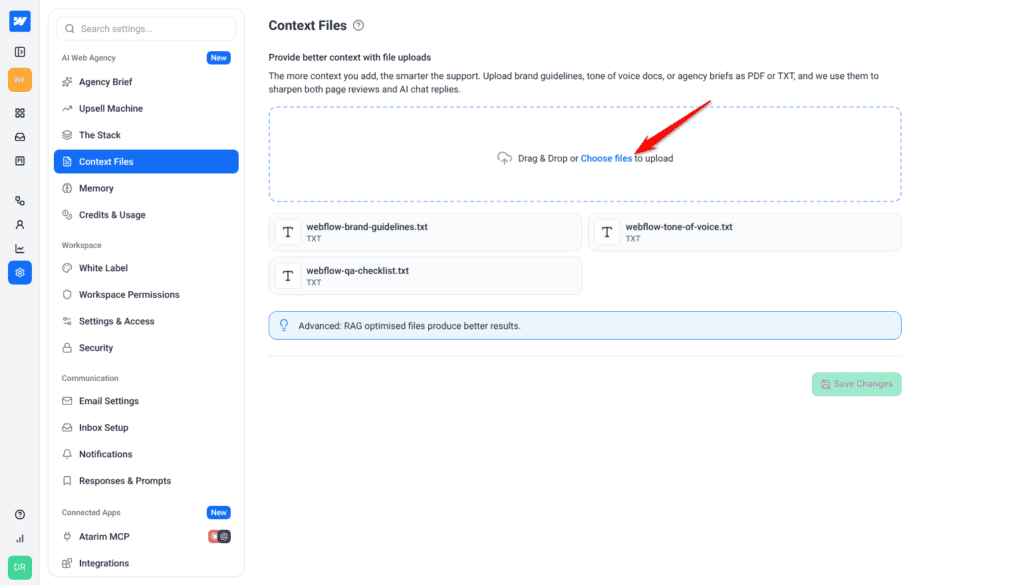Click the Atarim MCP status badge icons
The image size is (1024, 585).
219,537
